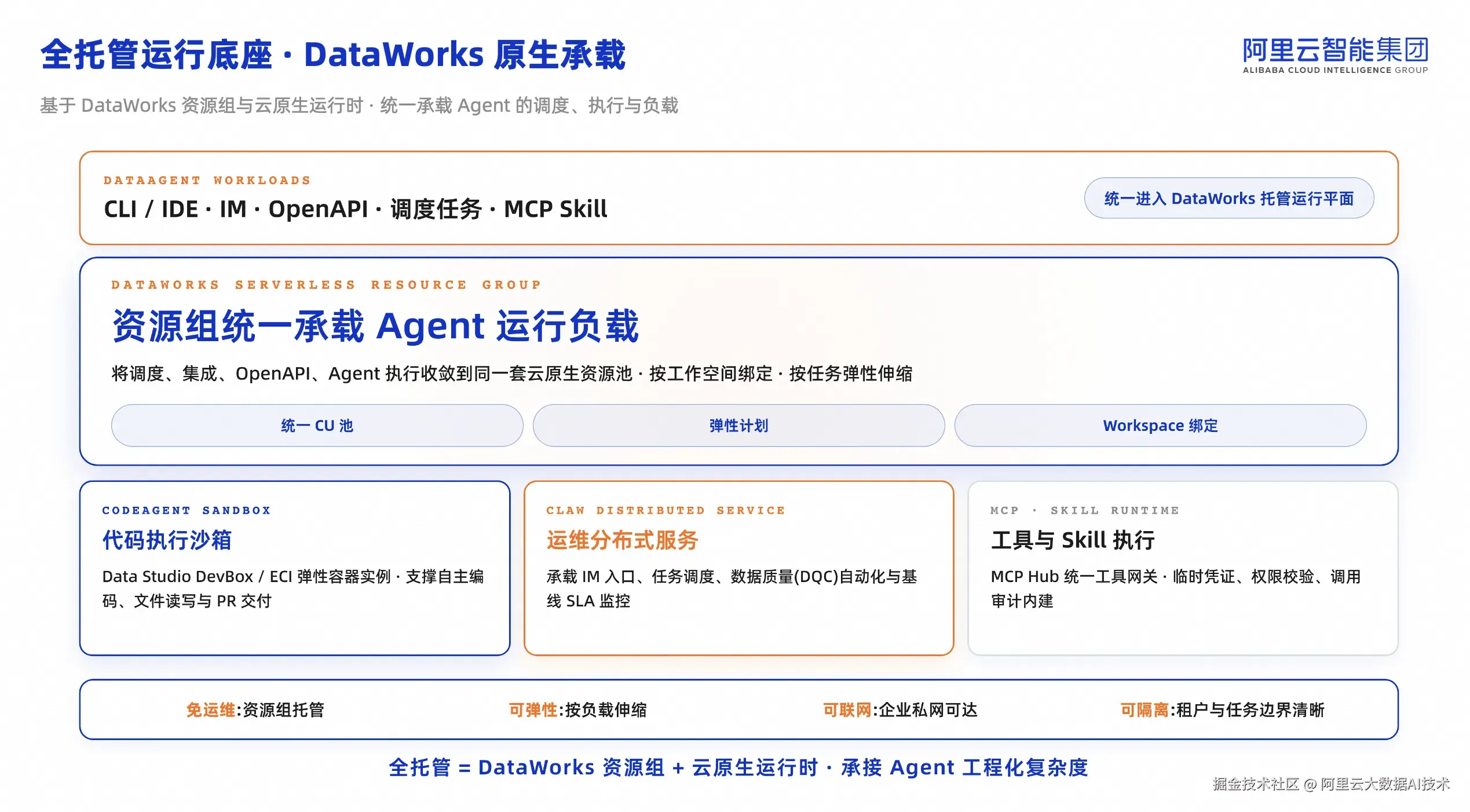Click the CLAW DISTRIBUTED SERVICE label
Image resolution: width=1470 pixels, height=812 pixels.
click(666, 510)
